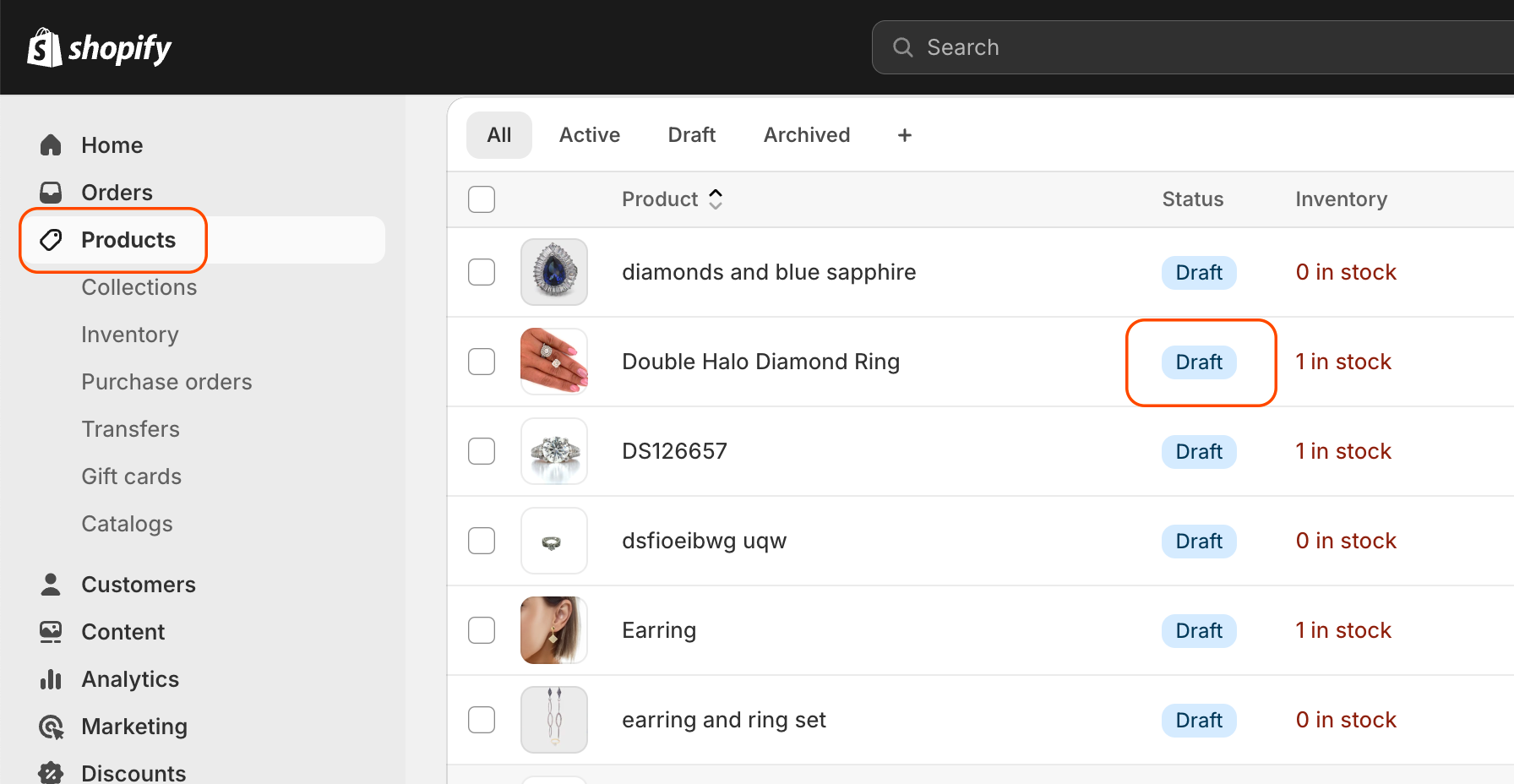
Task: Tick the checkbox for Double Halo Diamond Ring
Action: tap(482, 361)
